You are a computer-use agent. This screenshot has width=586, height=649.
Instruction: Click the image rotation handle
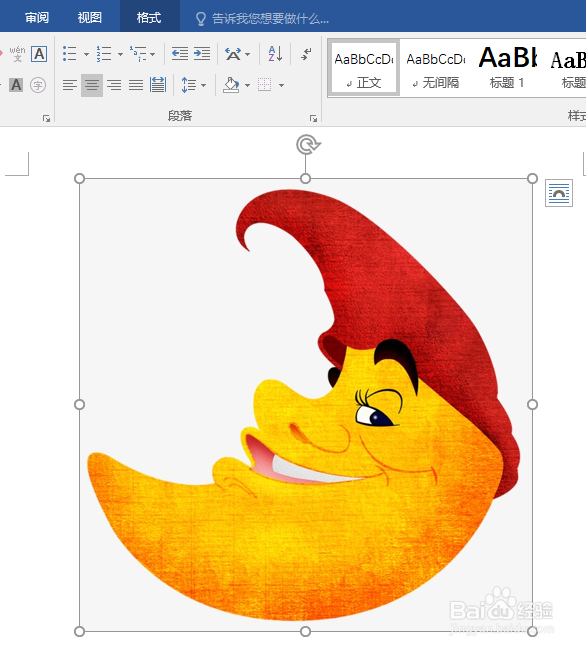click(x=307, y=144)
